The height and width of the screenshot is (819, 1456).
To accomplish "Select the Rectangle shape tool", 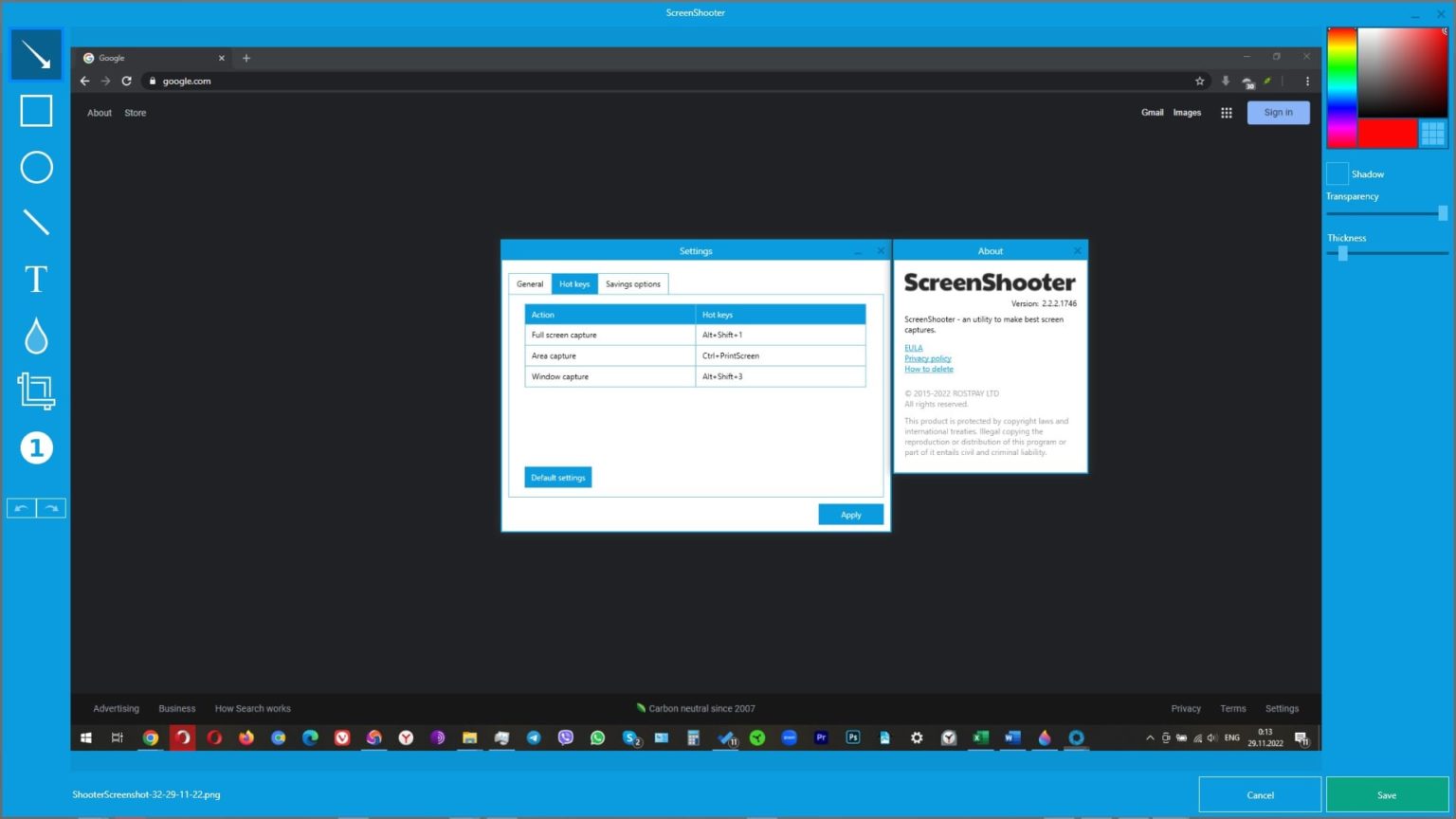I will click(36, 111).
